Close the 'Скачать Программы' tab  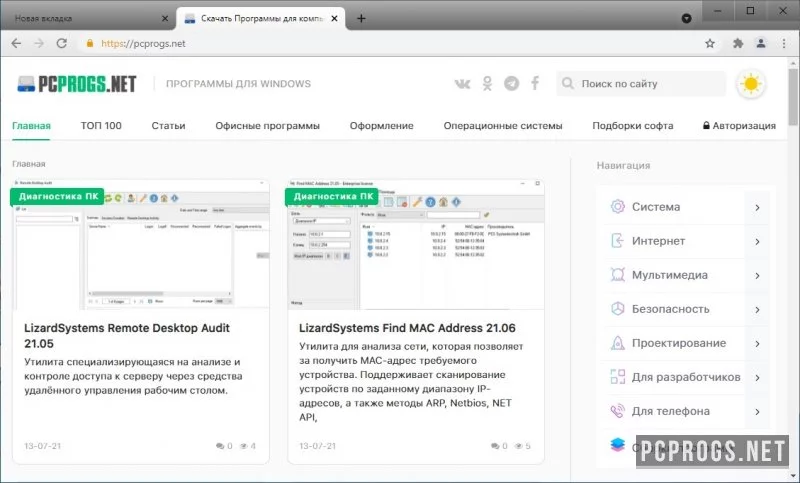coord(334,18)
